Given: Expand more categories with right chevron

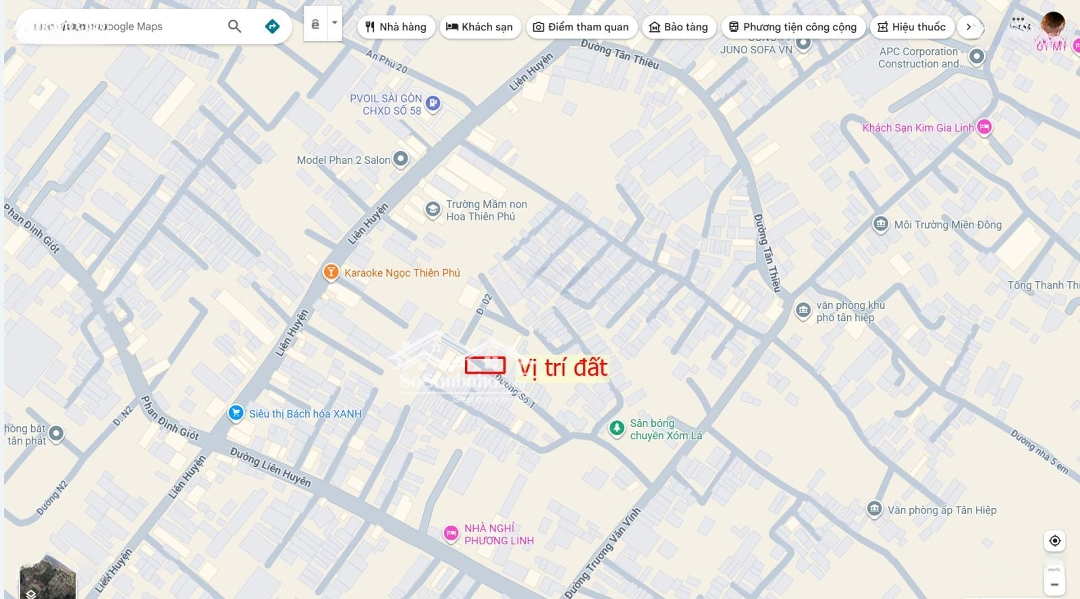Looking at the screenshot, I should point(969,27).
